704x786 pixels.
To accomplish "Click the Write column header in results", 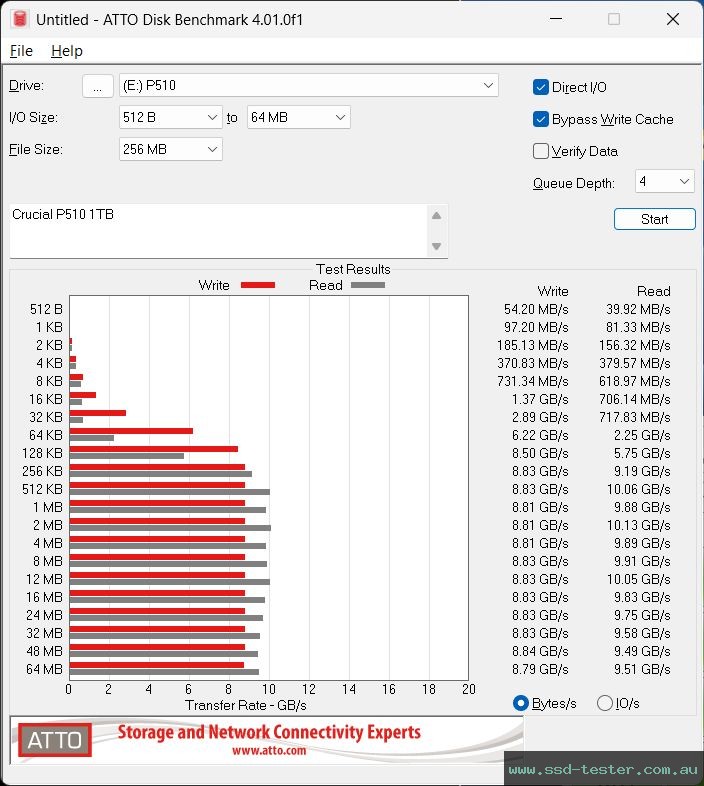I will tap(553, 291).
